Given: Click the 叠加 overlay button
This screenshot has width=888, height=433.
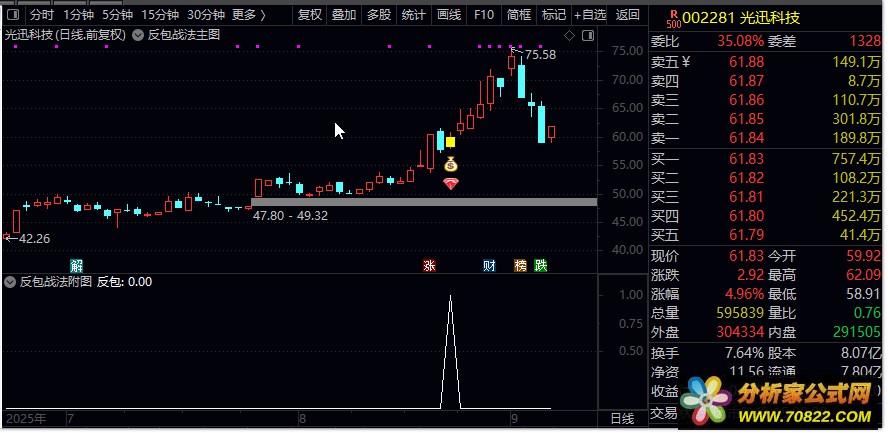Looking at the screenshot, I should [x=344, y=15].
